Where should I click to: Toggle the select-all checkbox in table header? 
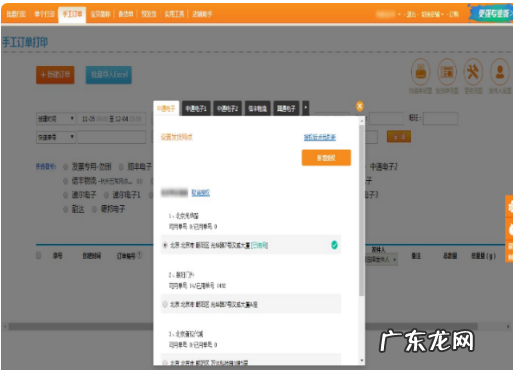[x=39, y=255]
